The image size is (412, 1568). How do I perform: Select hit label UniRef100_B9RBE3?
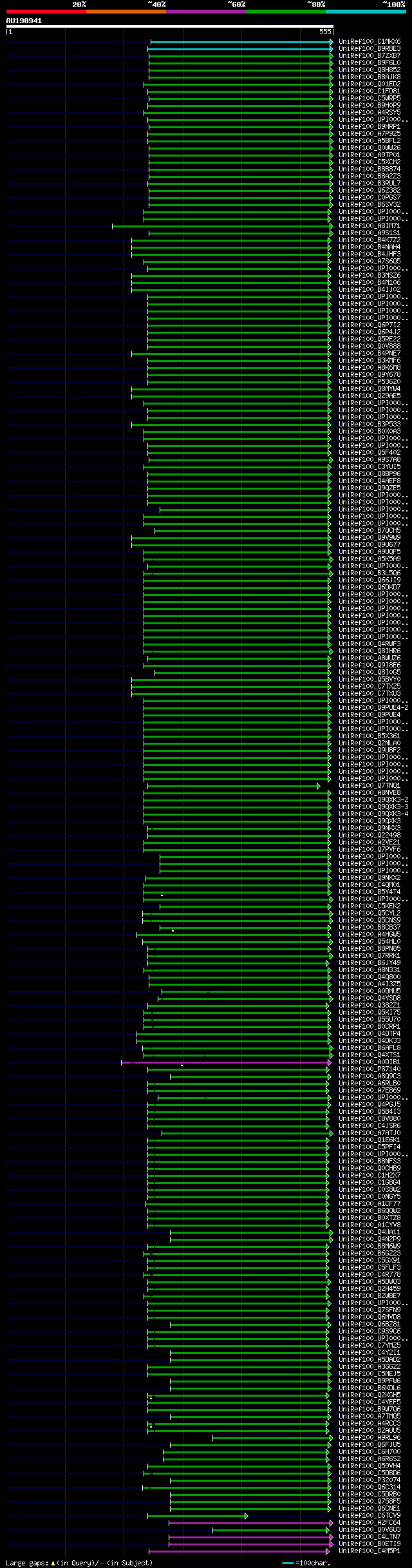pyautogui.click(x=370, y=49)
